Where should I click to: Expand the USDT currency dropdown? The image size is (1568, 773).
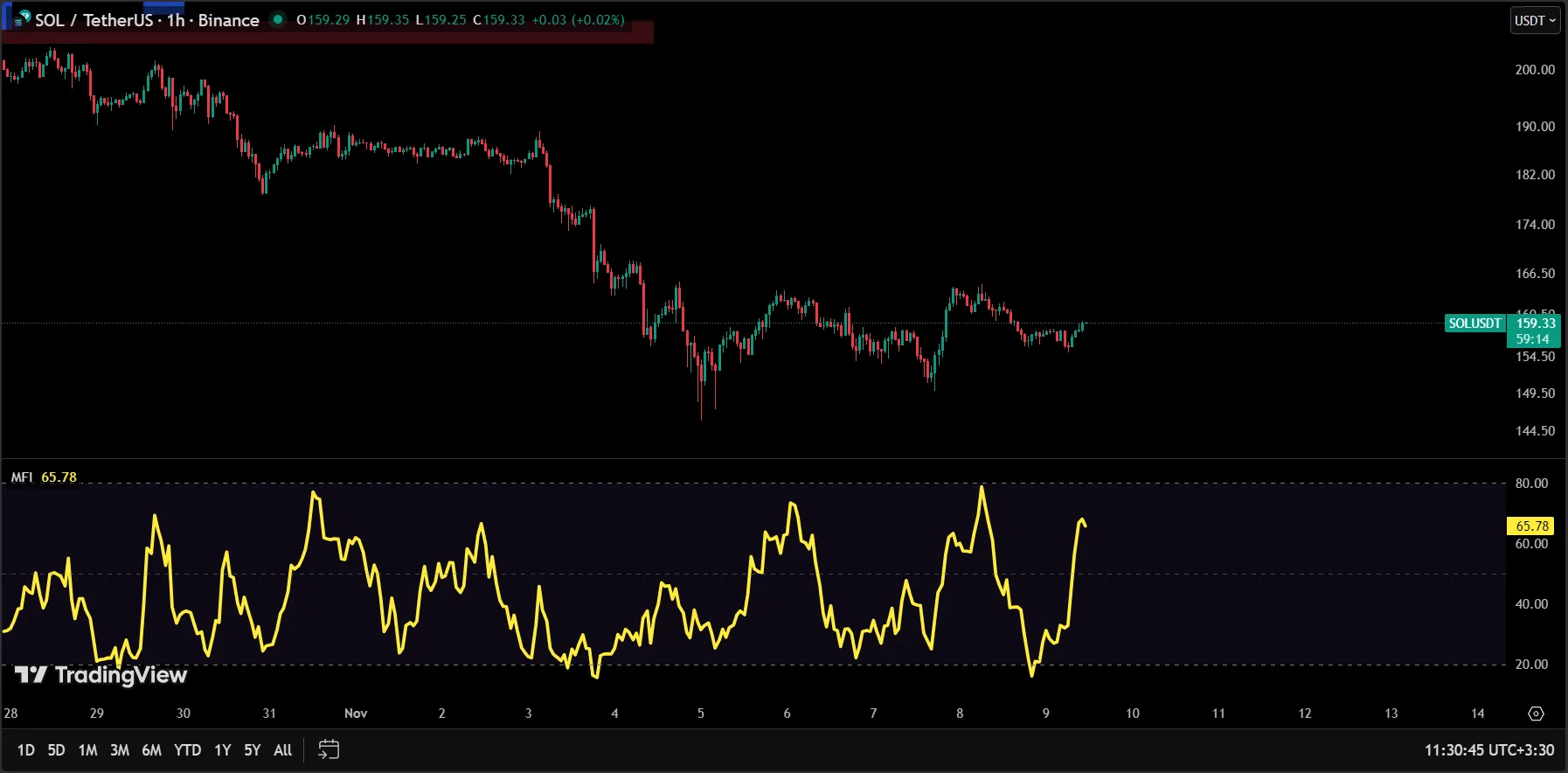(1536, 20)
